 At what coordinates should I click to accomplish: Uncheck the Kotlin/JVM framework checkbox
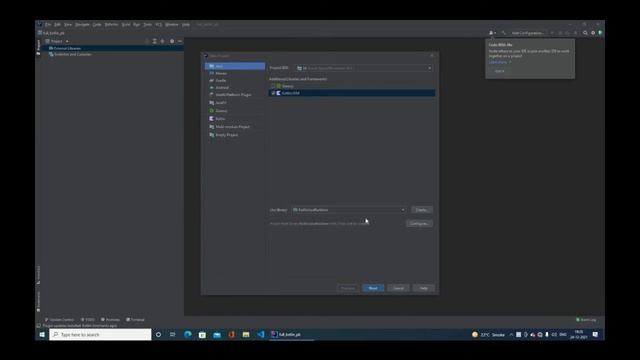click(273, 93)
